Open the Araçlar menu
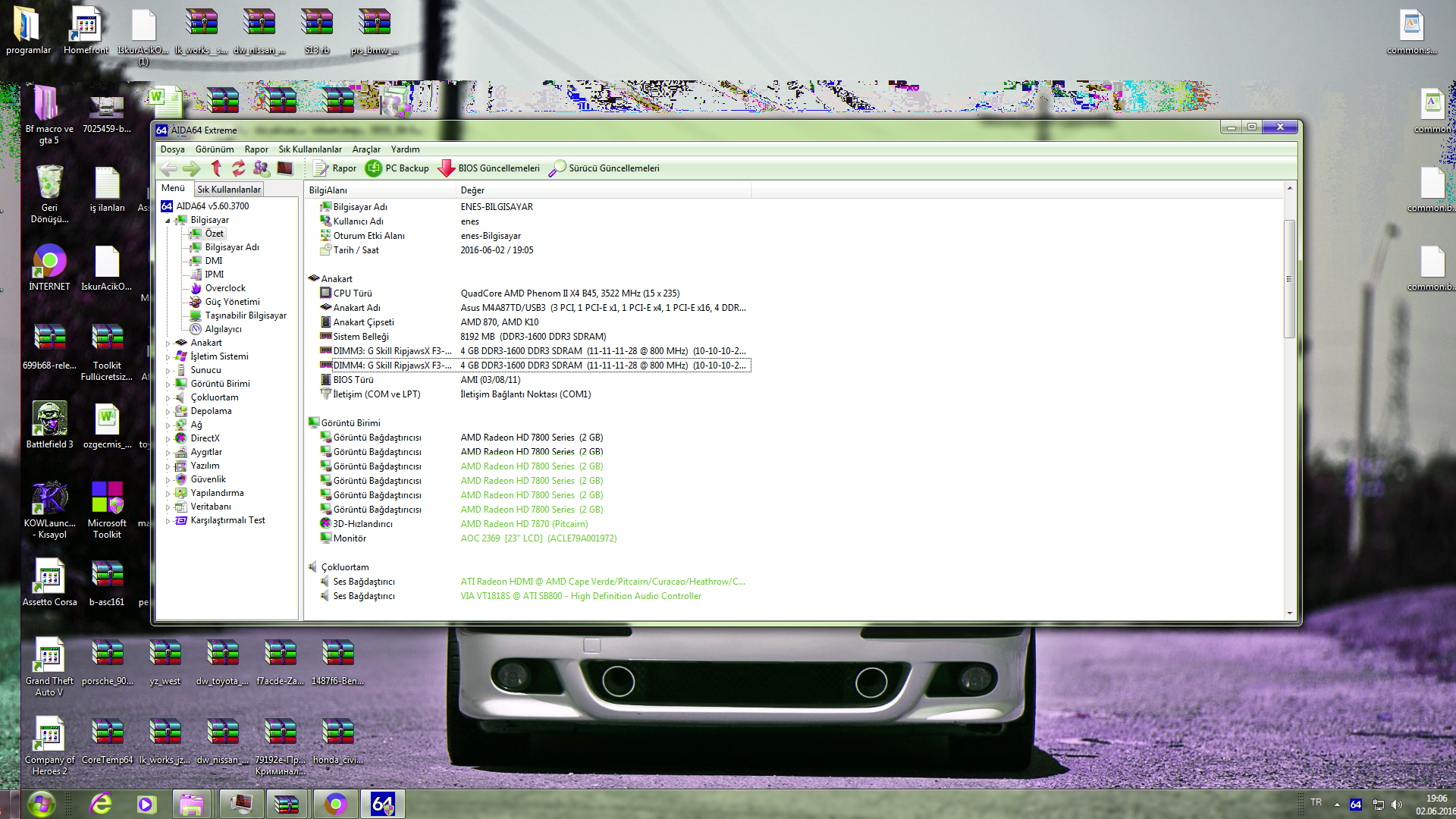The image size is (1456, 819). pos(366,149)
